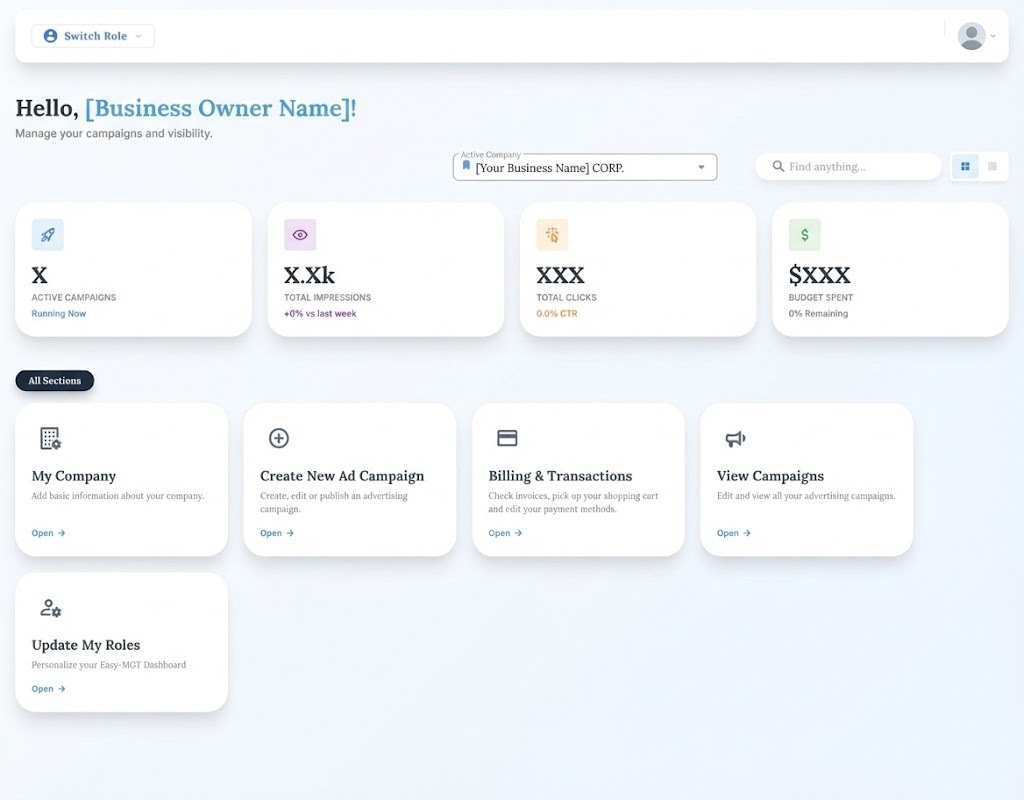Click the Find anything search field
Image resolution: width=1024 pixels, height=800 pixels.
855,167
